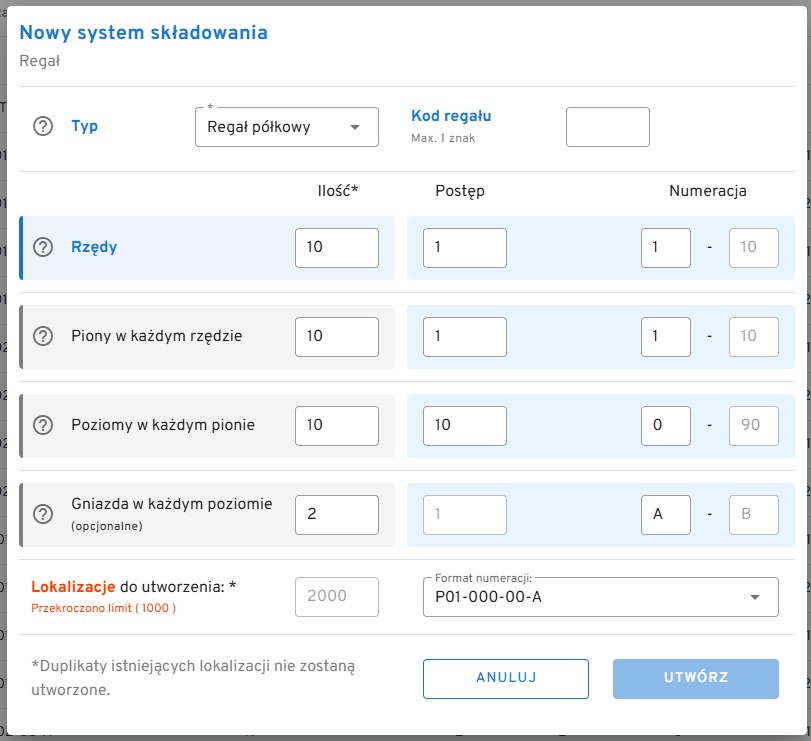The image size is (811, 741).
Task: Click the dropdown arrow of format P01-000-00-A
Action: point(754,597)
